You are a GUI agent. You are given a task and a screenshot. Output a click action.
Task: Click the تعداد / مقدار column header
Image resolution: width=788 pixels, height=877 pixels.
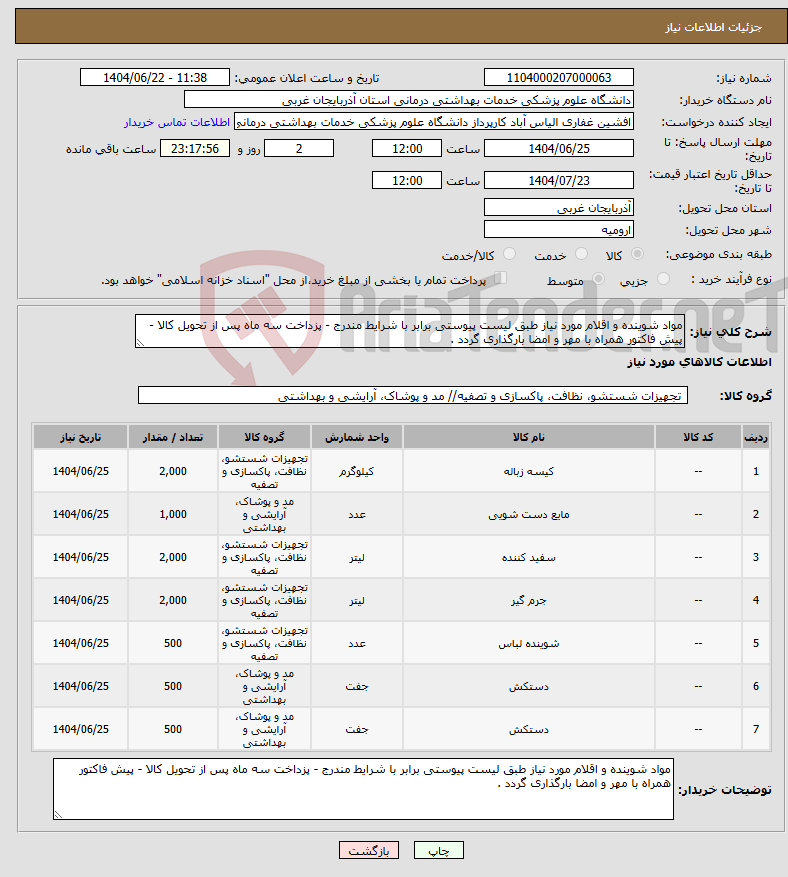[x=173, y=437]
